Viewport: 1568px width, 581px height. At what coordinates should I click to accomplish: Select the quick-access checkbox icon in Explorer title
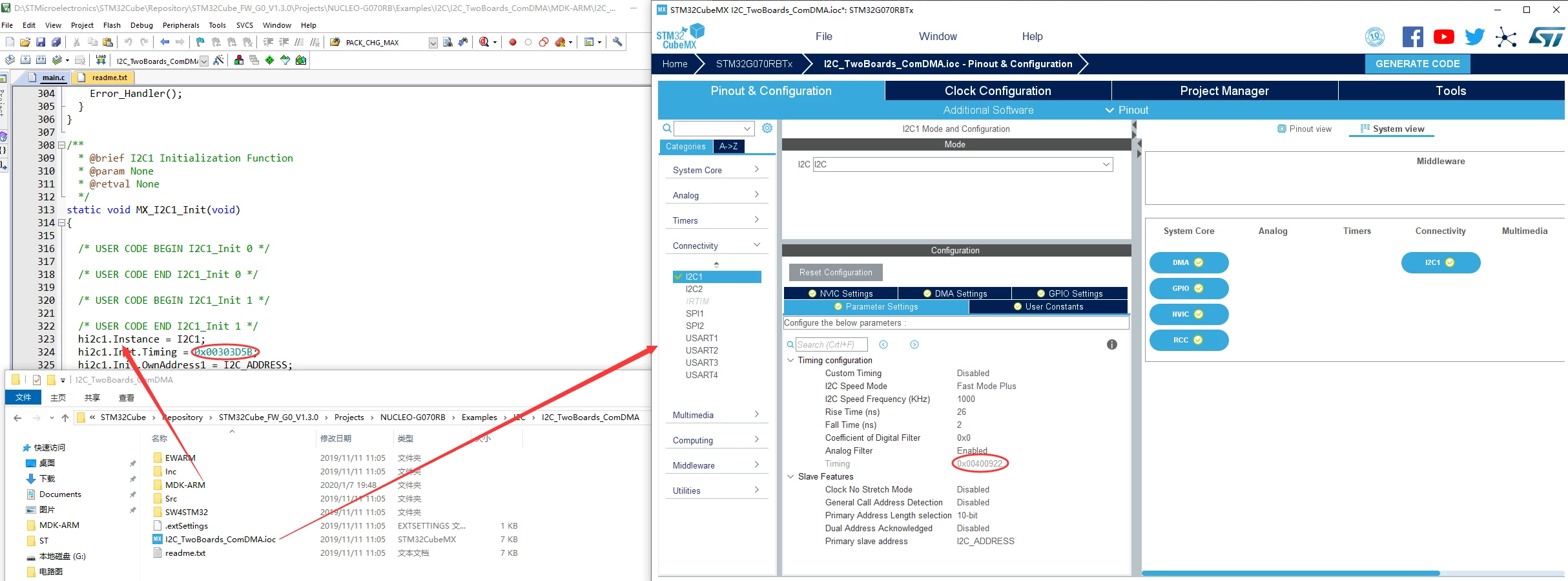click(37, 380)
